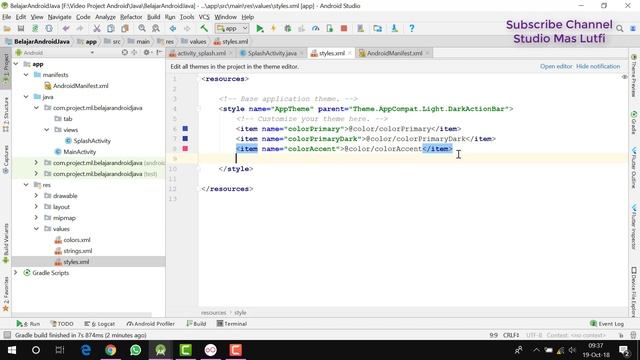Navigate back with the left arrow icon

click(x=173, y=29)
